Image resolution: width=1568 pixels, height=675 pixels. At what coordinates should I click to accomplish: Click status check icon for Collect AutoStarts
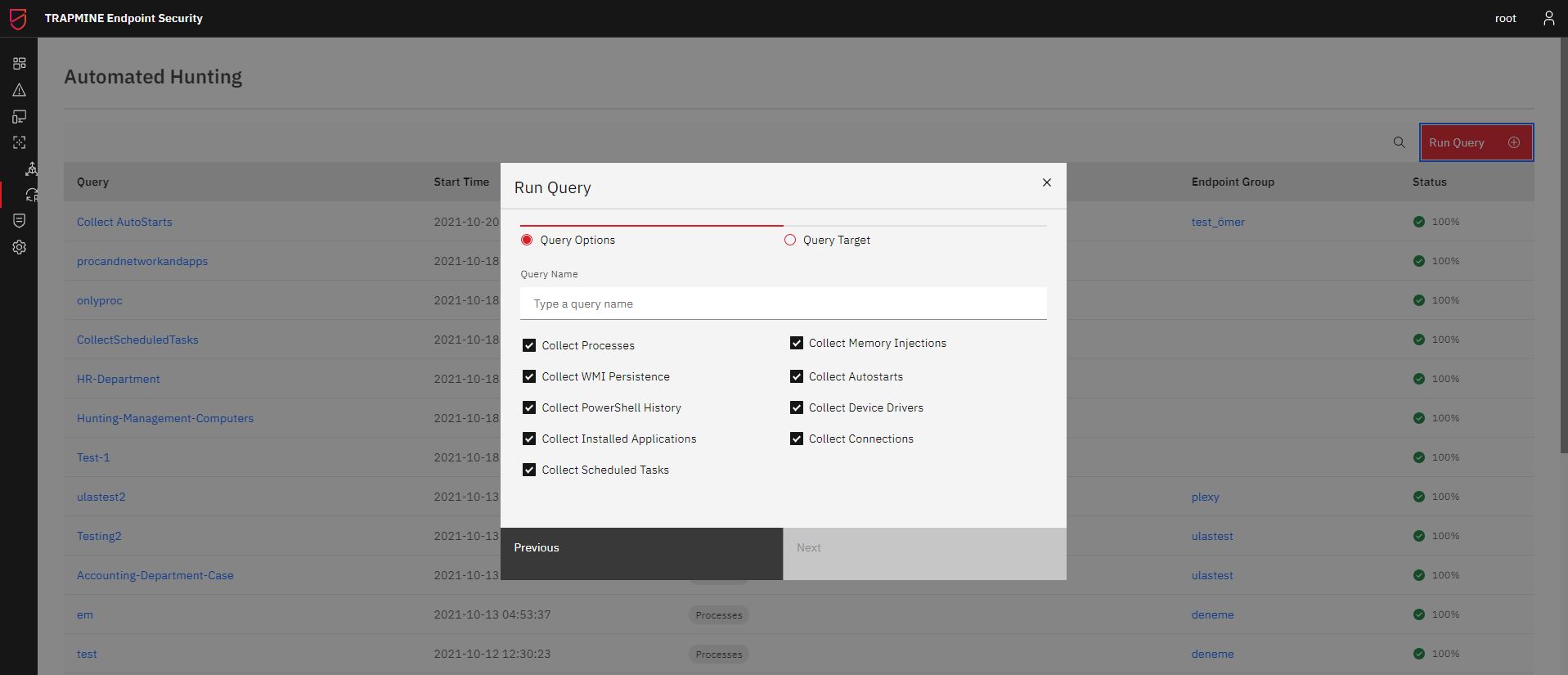[x=1418, y=222]
